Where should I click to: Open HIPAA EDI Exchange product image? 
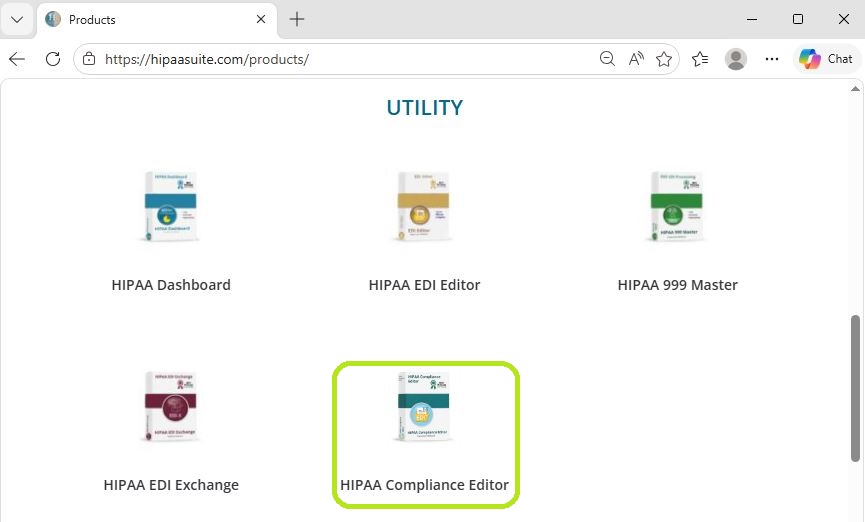click(170, 407)
